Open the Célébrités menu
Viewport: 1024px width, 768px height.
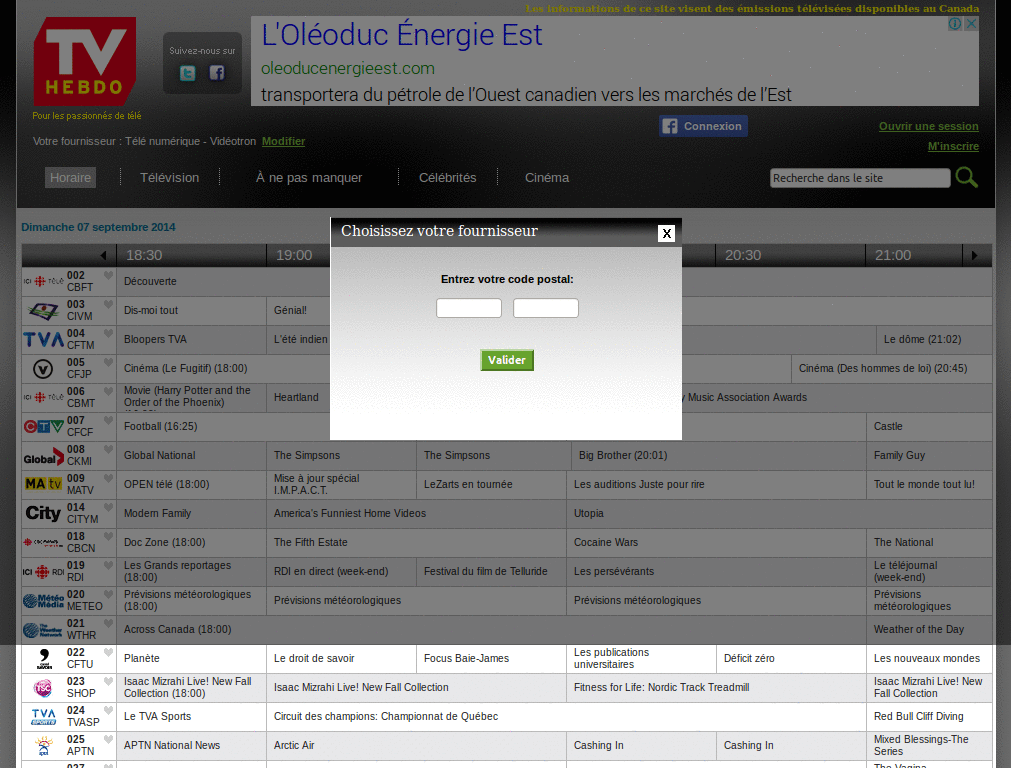coord(448,178)
